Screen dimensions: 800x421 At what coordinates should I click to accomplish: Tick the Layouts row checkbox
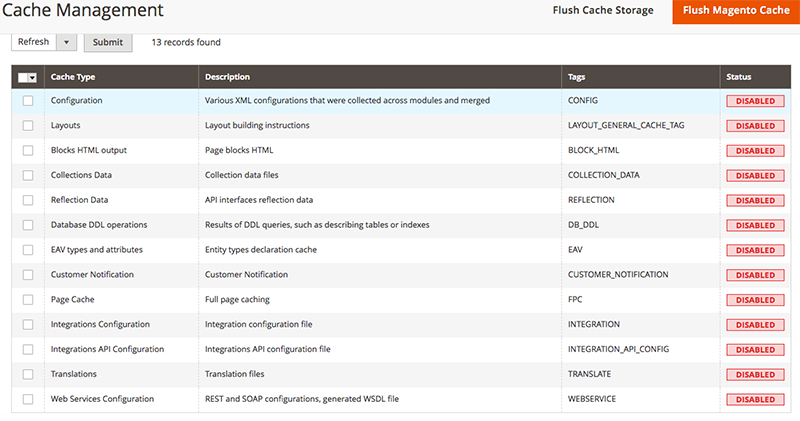click(x=28, y=126)
